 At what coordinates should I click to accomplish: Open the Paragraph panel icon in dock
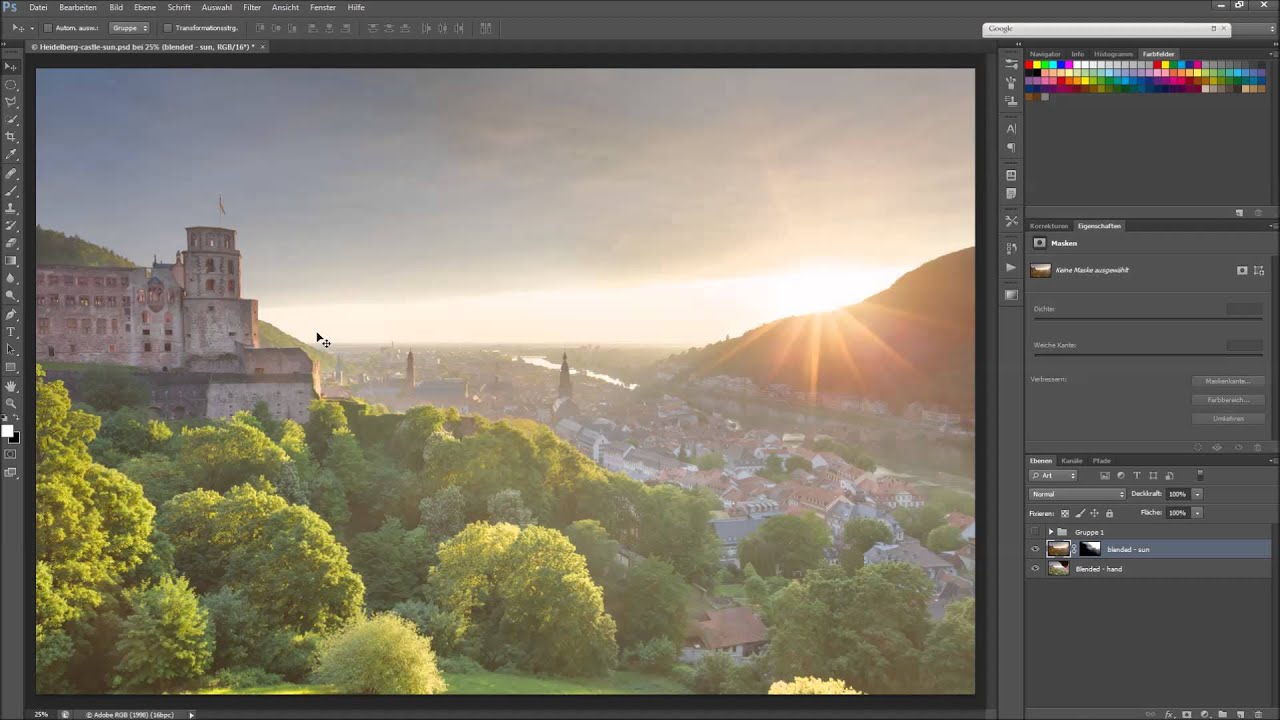click(x=1011, y=147)
